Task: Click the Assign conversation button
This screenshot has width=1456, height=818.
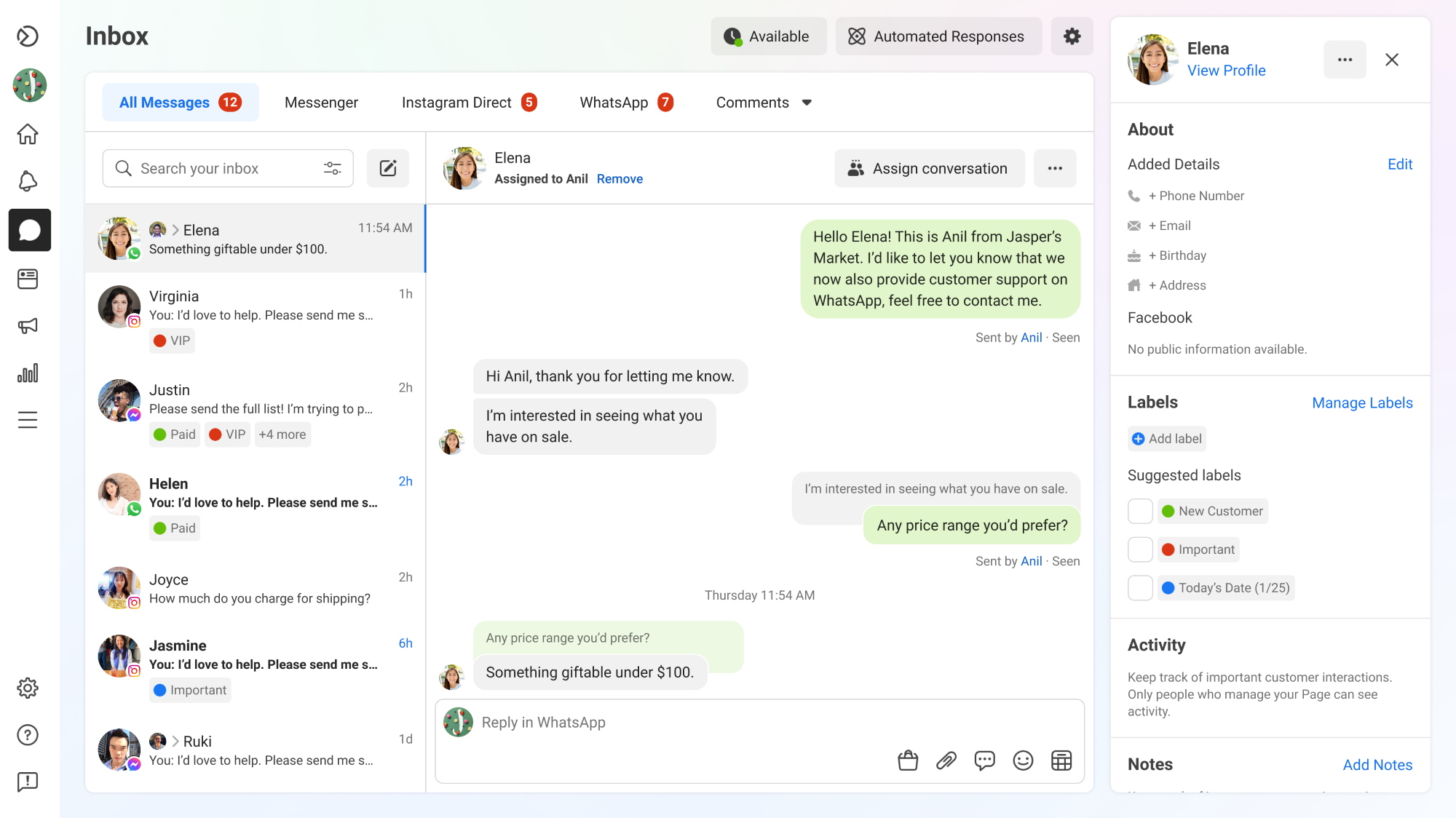Action: pos(929,168)
